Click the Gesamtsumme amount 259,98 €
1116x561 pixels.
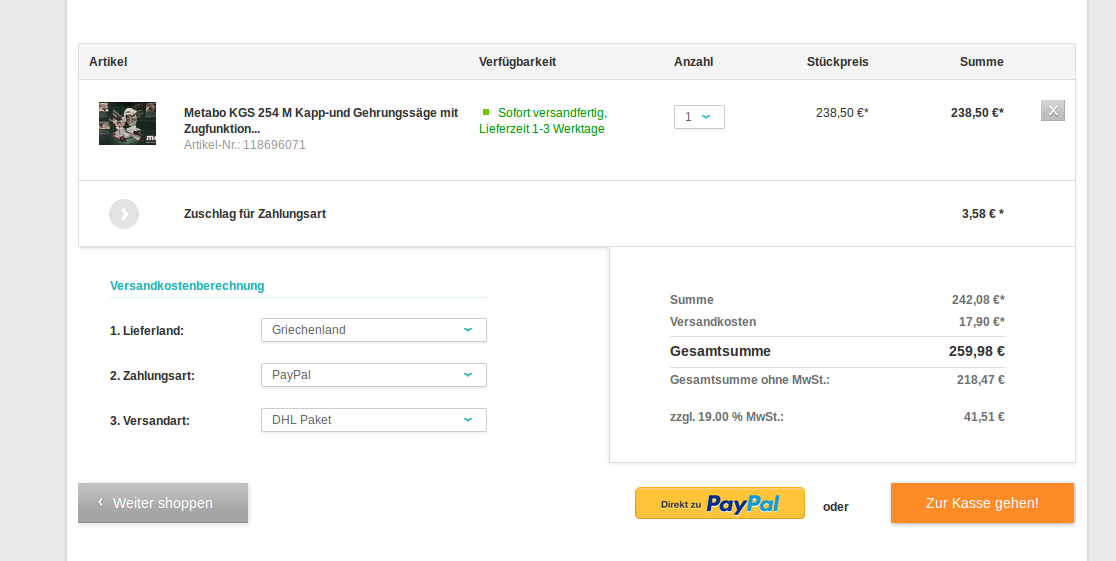tap(976, 351)
